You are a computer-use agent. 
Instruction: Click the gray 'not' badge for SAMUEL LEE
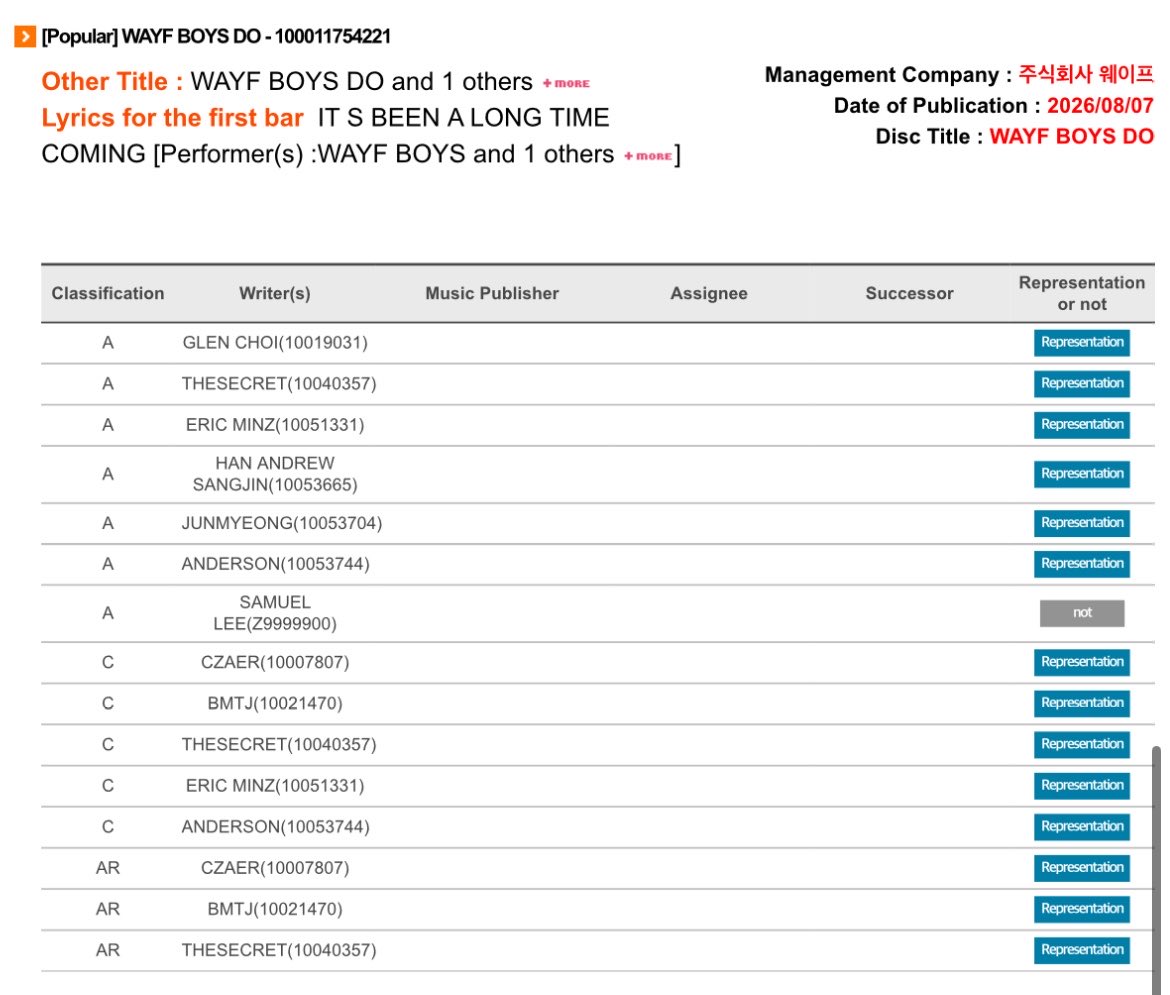pyautogui.click(x=1082, y=613)
